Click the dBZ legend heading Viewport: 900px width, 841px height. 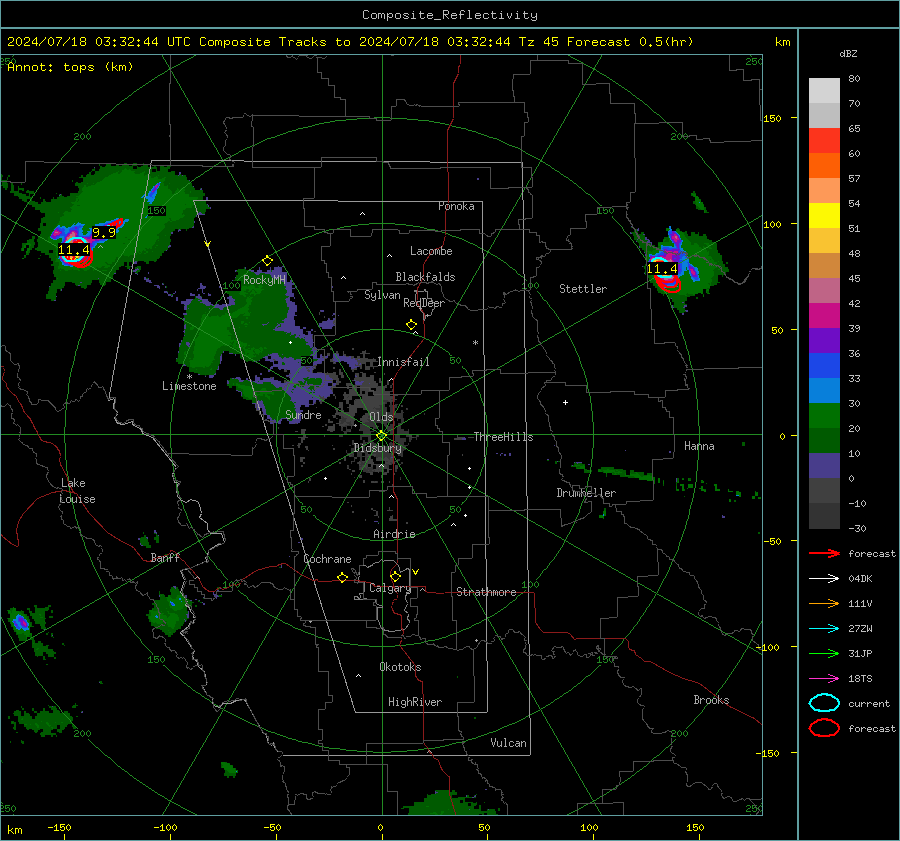coord(848,54)
